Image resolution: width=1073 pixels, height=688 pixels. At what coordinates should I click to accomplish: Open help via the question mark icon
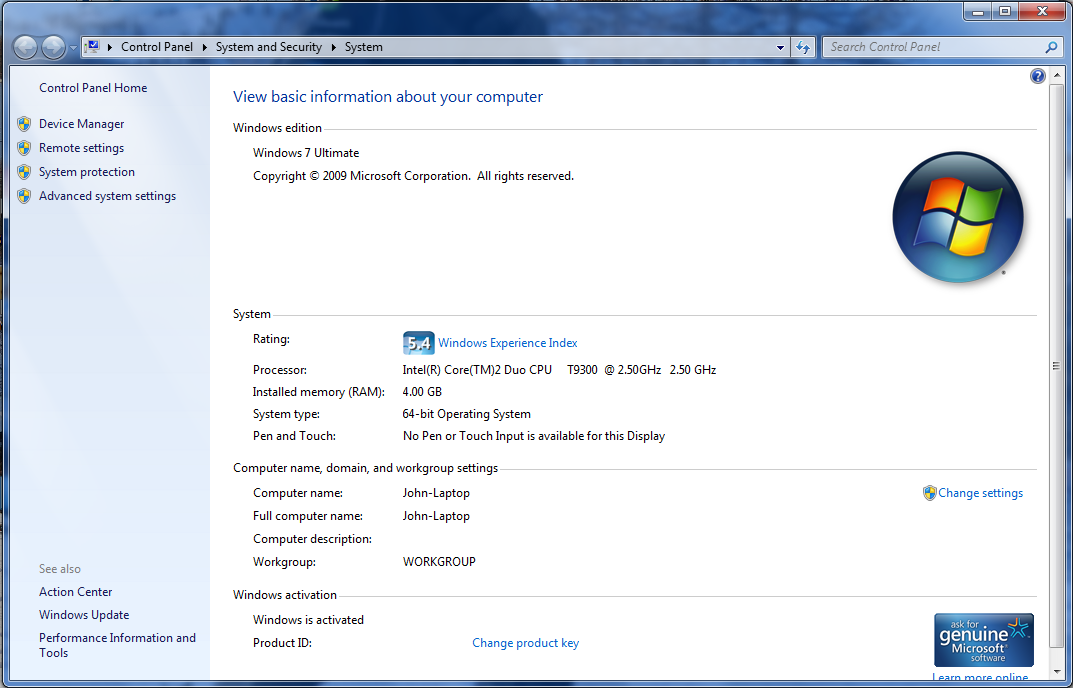click(x=1037, y=75)
